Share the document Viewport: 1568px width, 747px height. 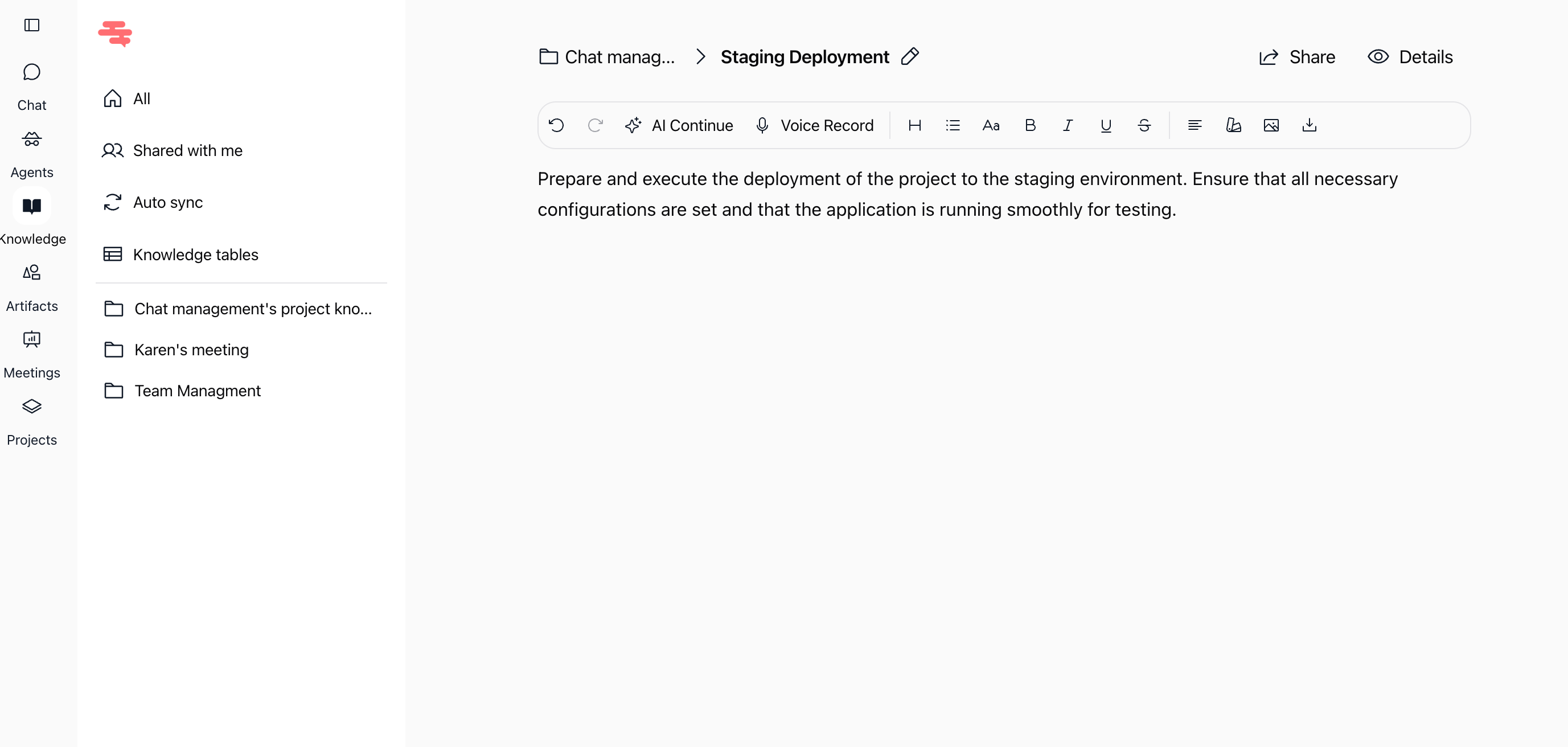tap(1296, 58)
